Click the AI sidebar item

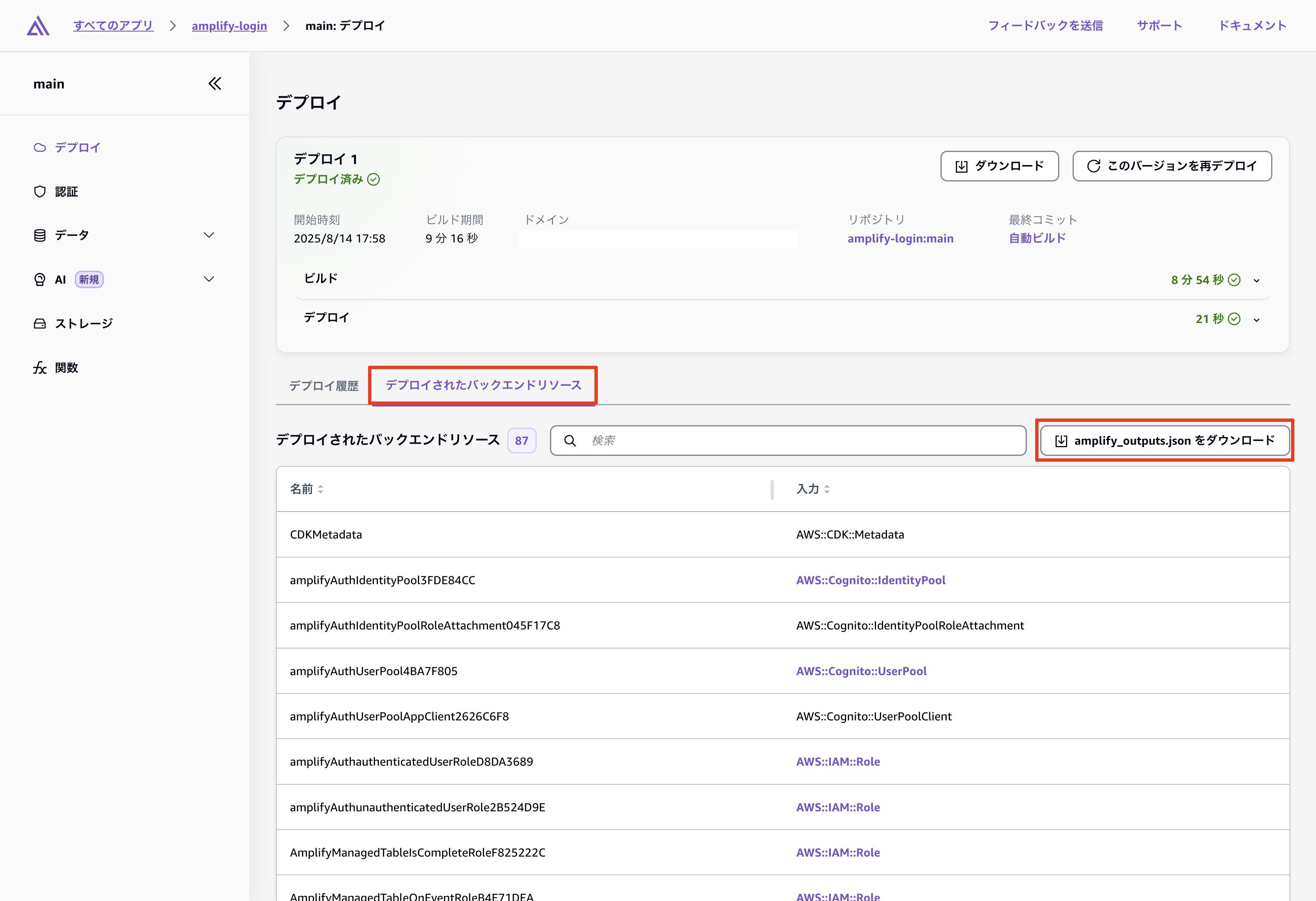[60, 279]
